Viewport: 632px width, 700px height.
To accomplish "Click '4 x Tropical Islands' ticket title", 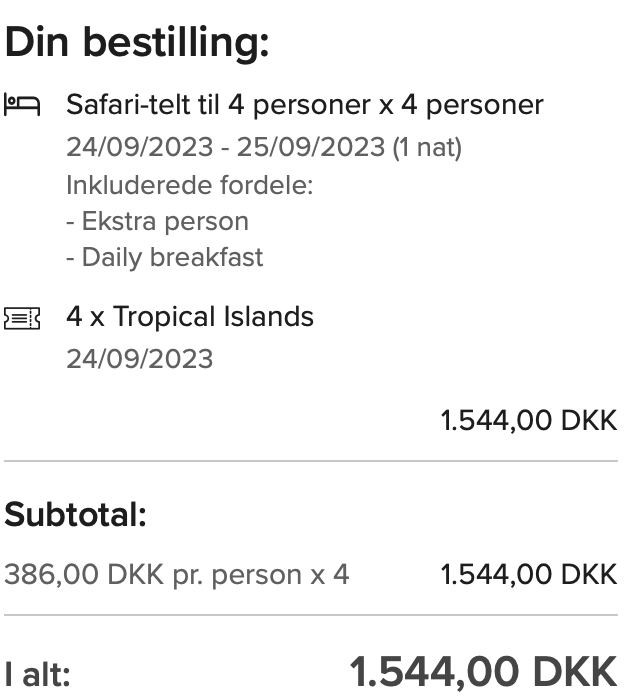I will point(190,317).
